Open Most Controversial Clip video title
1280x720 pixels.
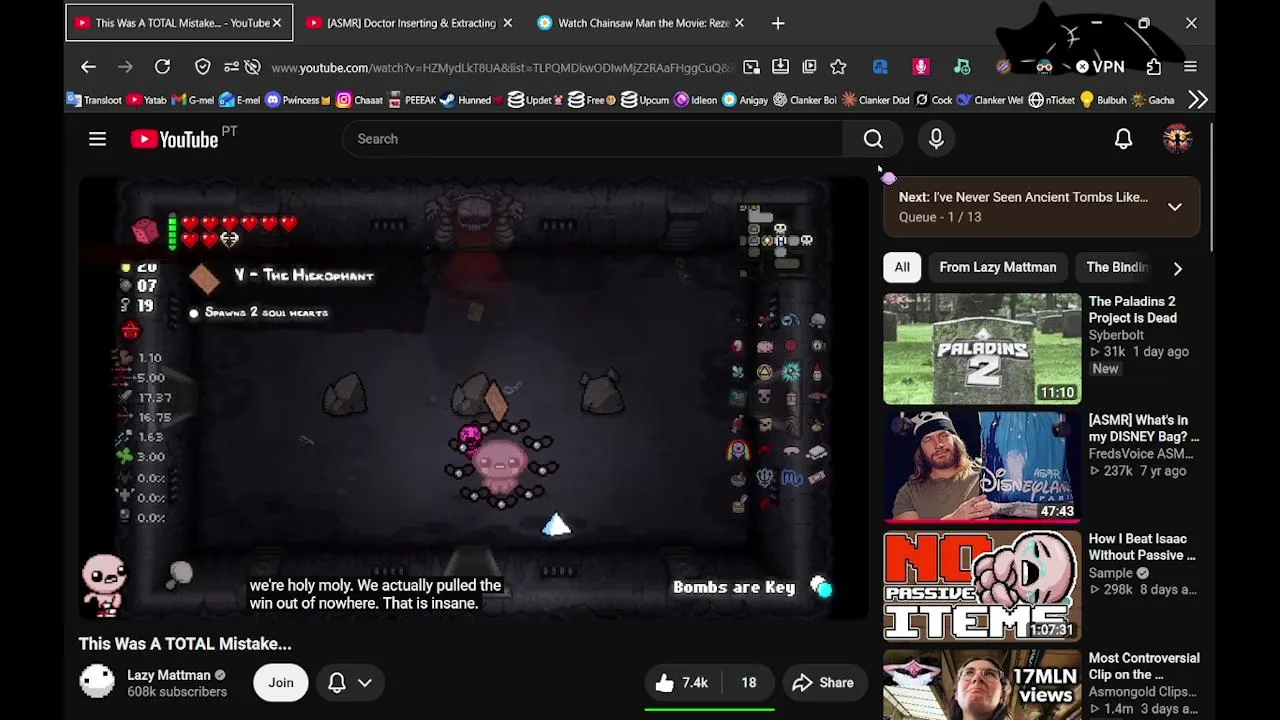[1144, 666]
